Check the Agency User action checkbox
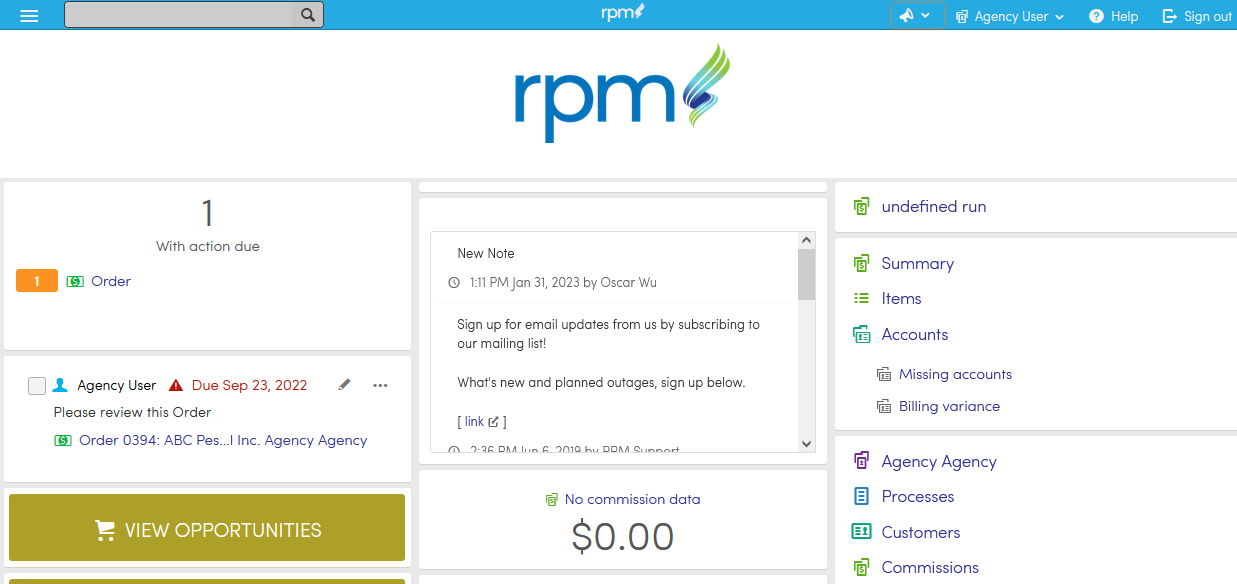Viewport: 1237px width, 584px height. click(37, 385)
